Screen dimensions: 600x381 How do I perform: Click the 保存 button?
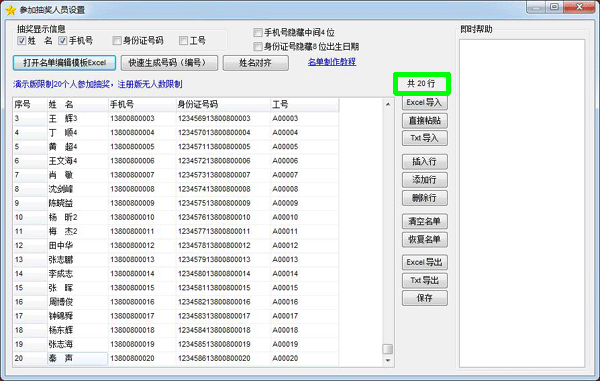click(x=424, y=298)
